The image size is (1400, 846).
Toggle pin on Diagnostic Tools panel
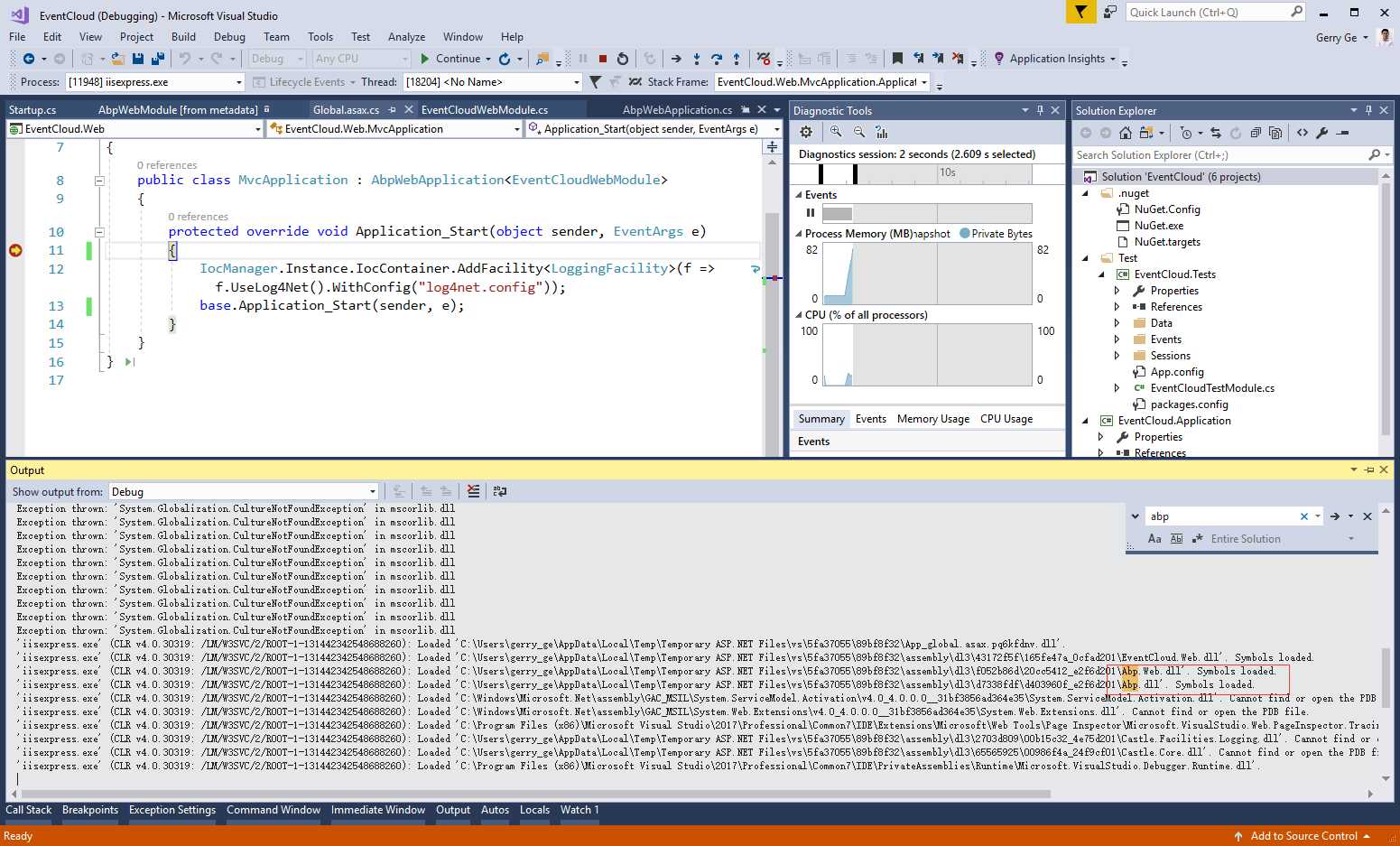coord(1040,110)
